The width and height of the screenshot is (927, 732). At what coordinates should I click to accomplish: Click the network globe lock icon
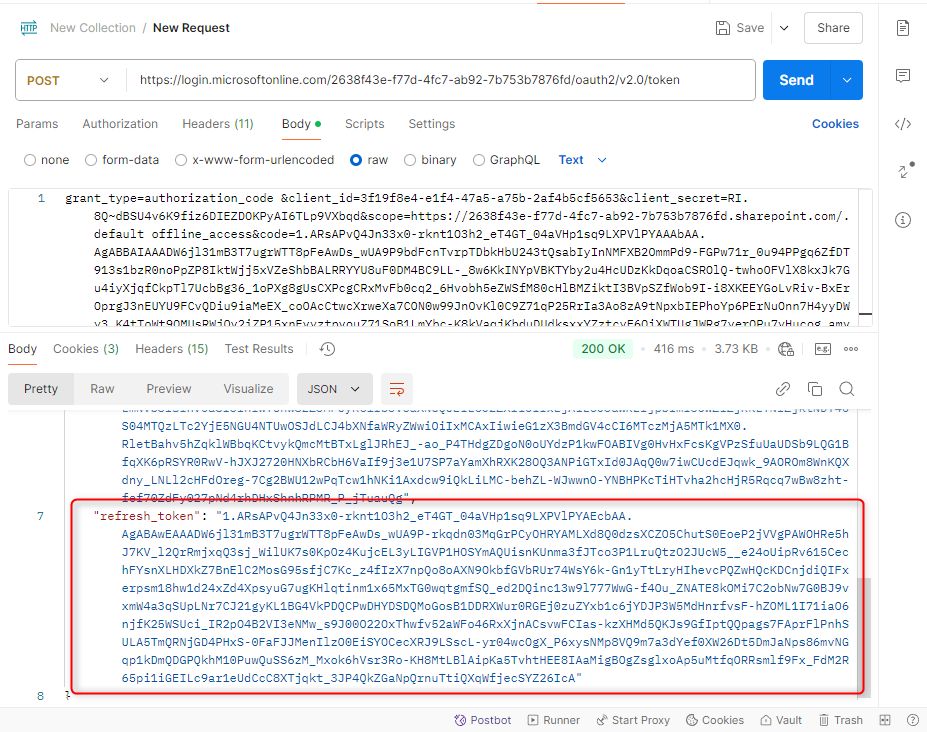[786, 349]
